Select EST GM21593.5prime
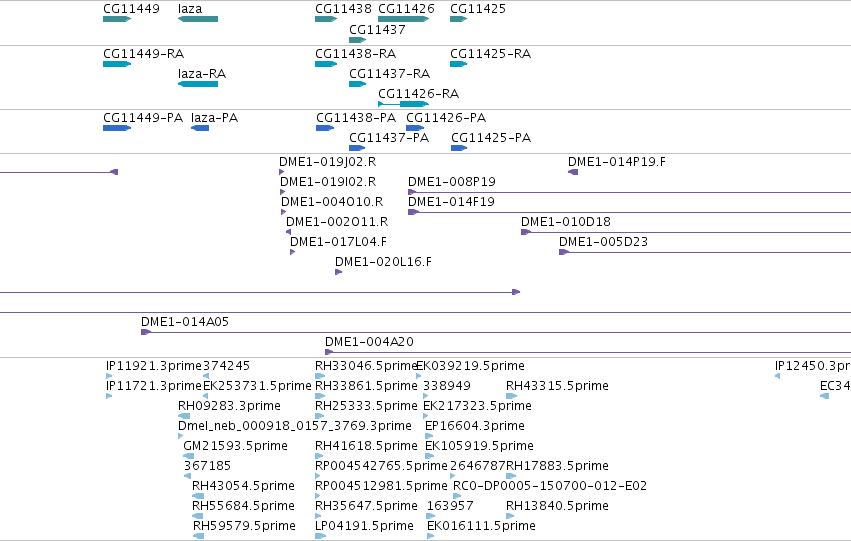This screenshot has width=851, height=541. pyautogui.click(x=188, y=456)
